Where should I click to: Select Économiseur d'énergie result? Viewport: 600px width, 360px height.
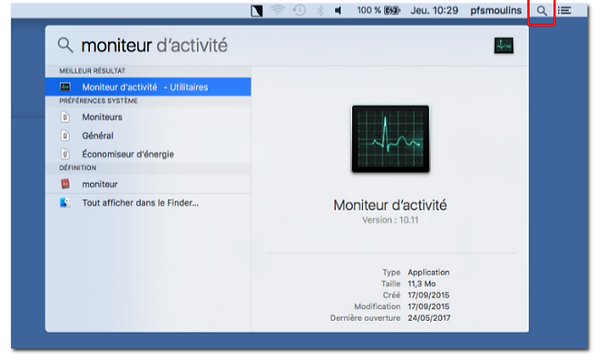pos(148,154)
